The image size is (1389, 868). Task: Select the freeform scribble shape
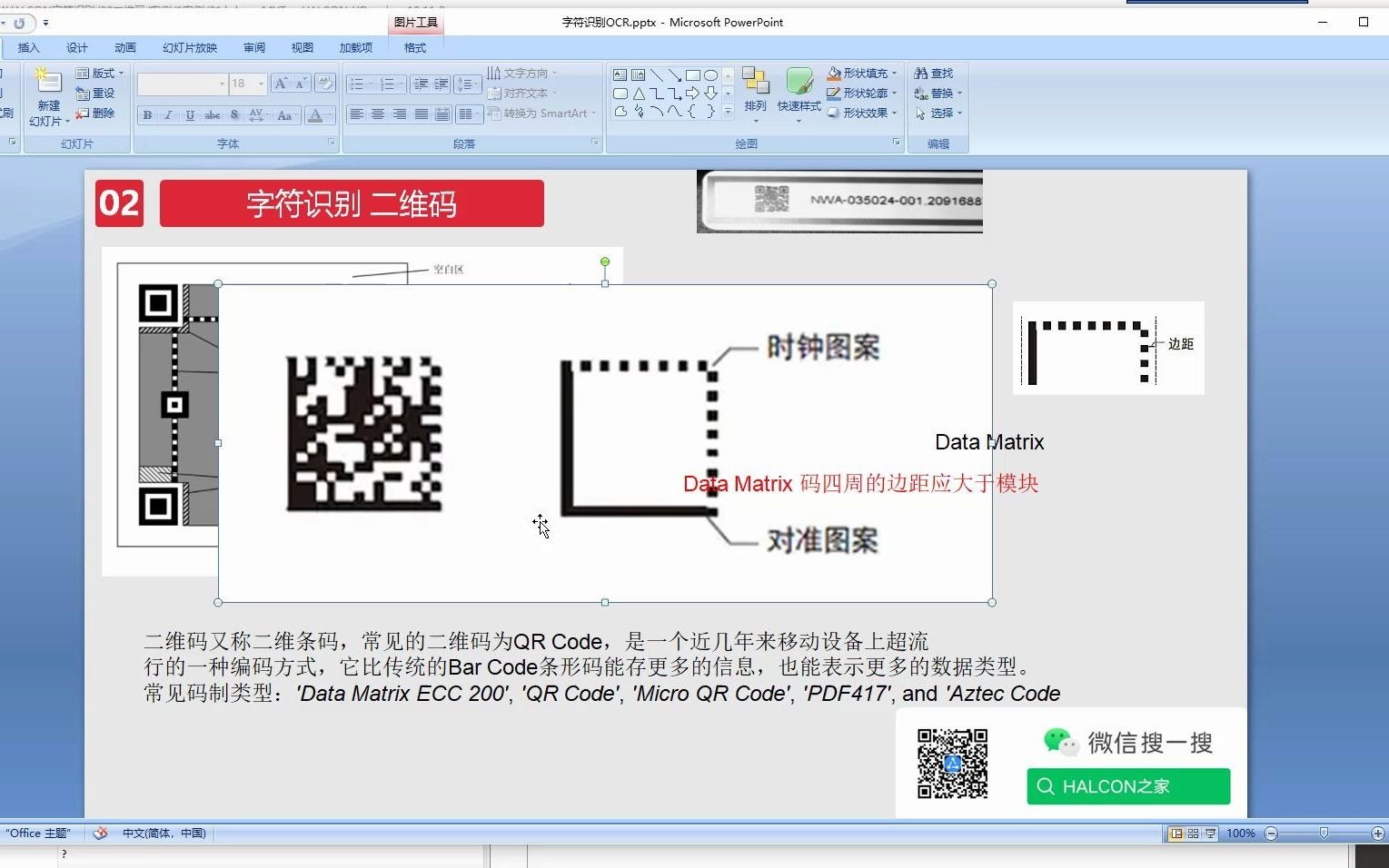[x=639, y=112]
